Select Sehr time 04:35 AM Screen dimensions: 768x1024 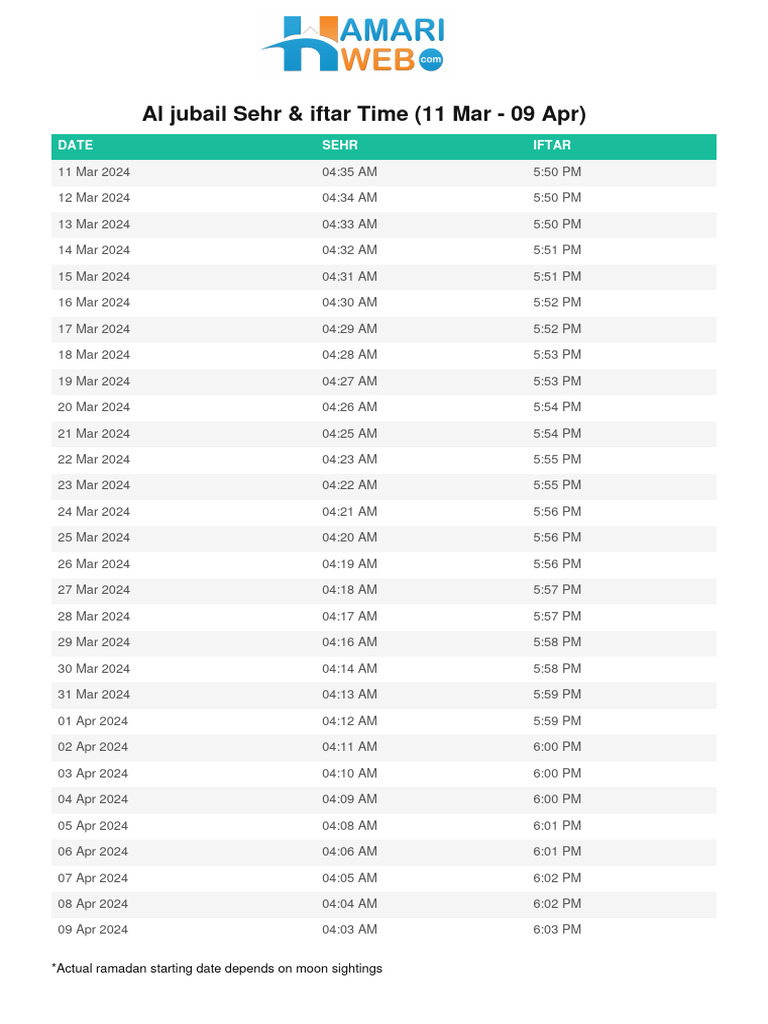pyautogui.click(x=349, y=172)
